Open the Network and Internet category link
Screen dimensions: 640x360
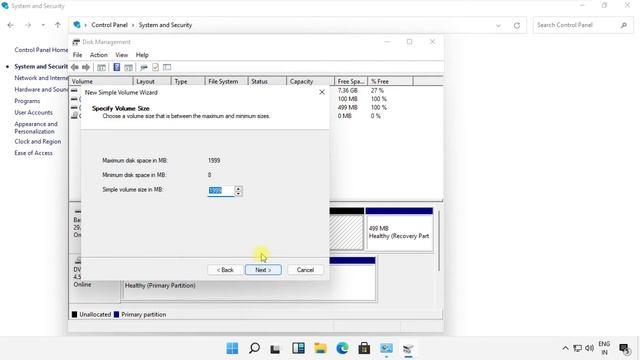[x=41, y=78]
